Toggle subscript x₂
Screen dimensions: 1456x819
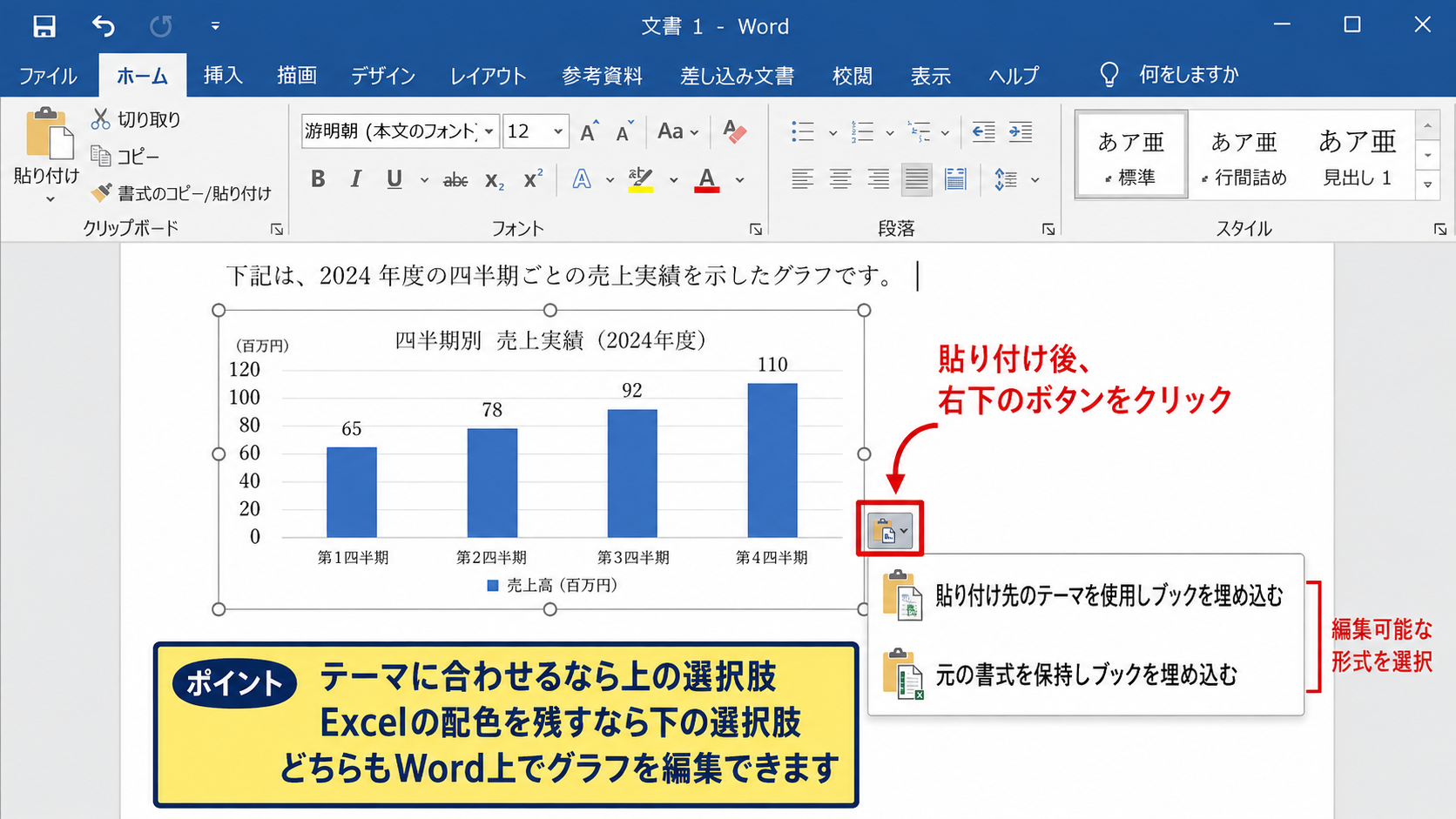tap(495, 180)
